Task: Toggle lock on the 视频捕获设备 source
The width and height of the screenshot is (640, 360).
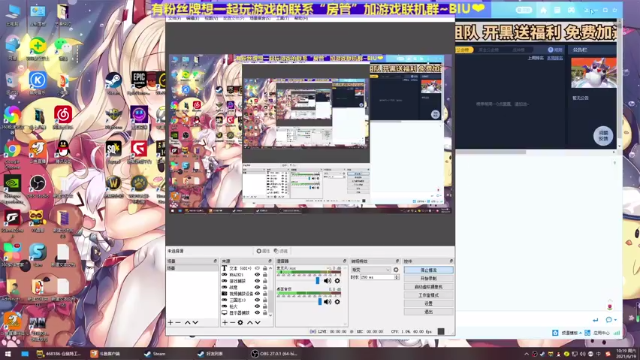Action: 265,293
